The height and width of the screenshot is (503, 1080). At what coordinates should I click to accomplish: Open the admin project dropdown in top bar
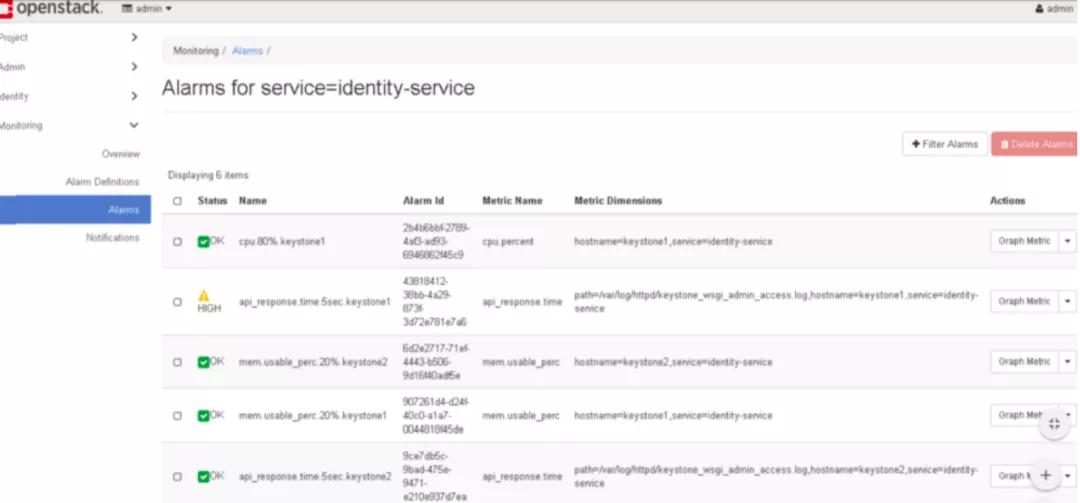point(147,9)
